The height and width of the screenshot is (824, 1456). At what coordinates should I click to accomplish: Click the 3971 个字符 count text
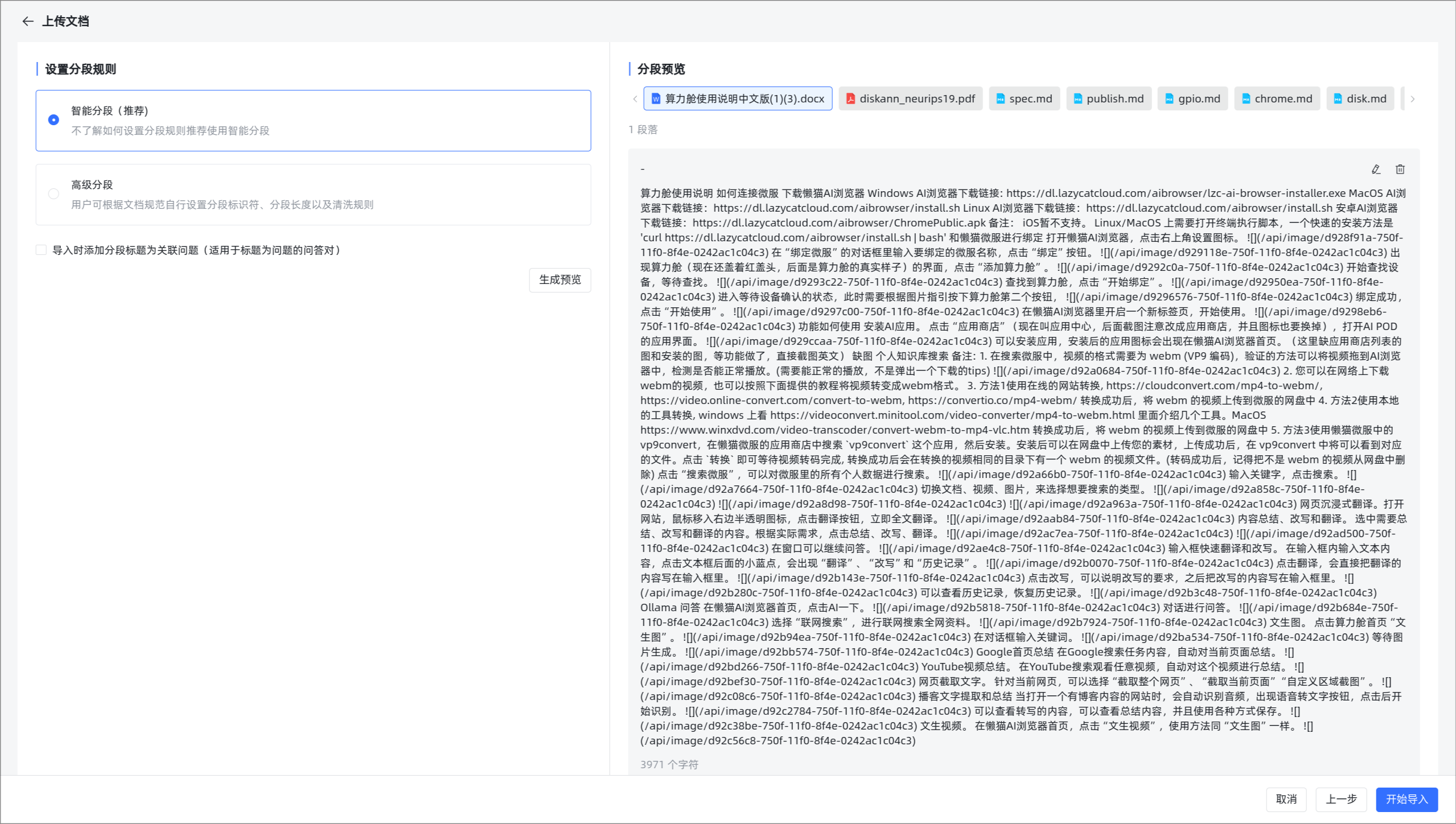click(669, 765)
